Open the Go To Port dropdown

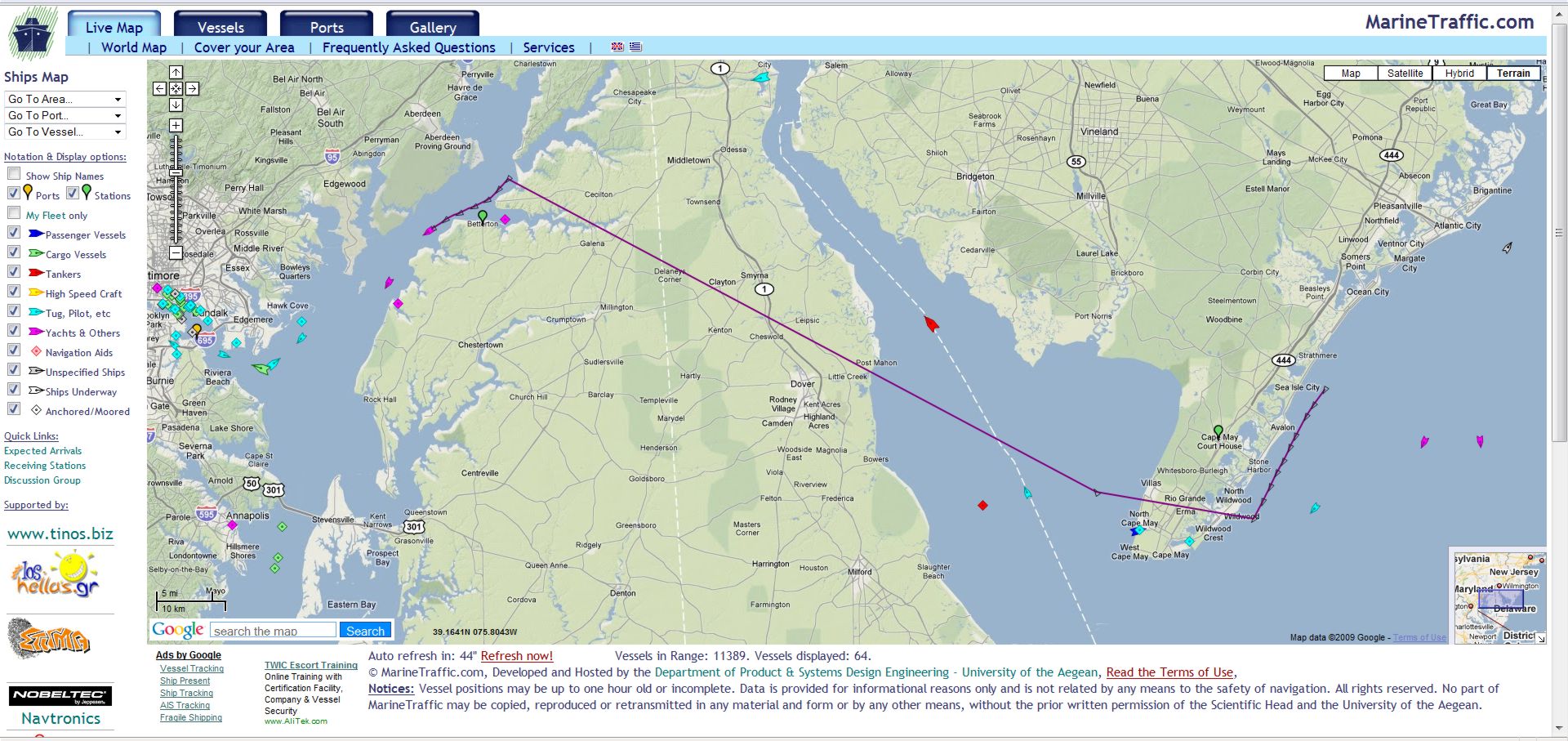tap(65, 115)
